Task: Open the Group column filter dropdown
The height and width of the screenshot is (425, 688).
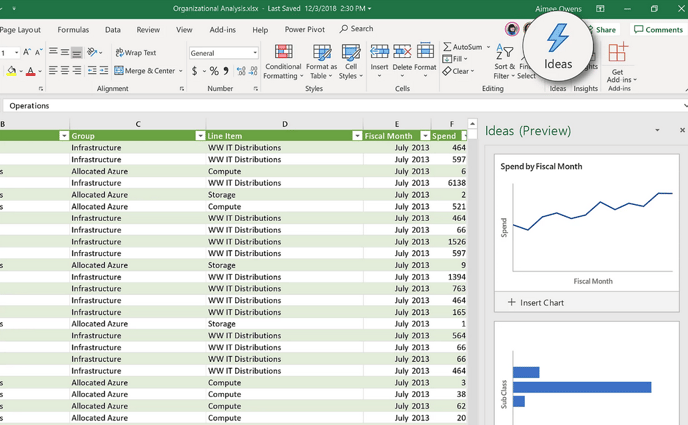Action: pos(200,136)
